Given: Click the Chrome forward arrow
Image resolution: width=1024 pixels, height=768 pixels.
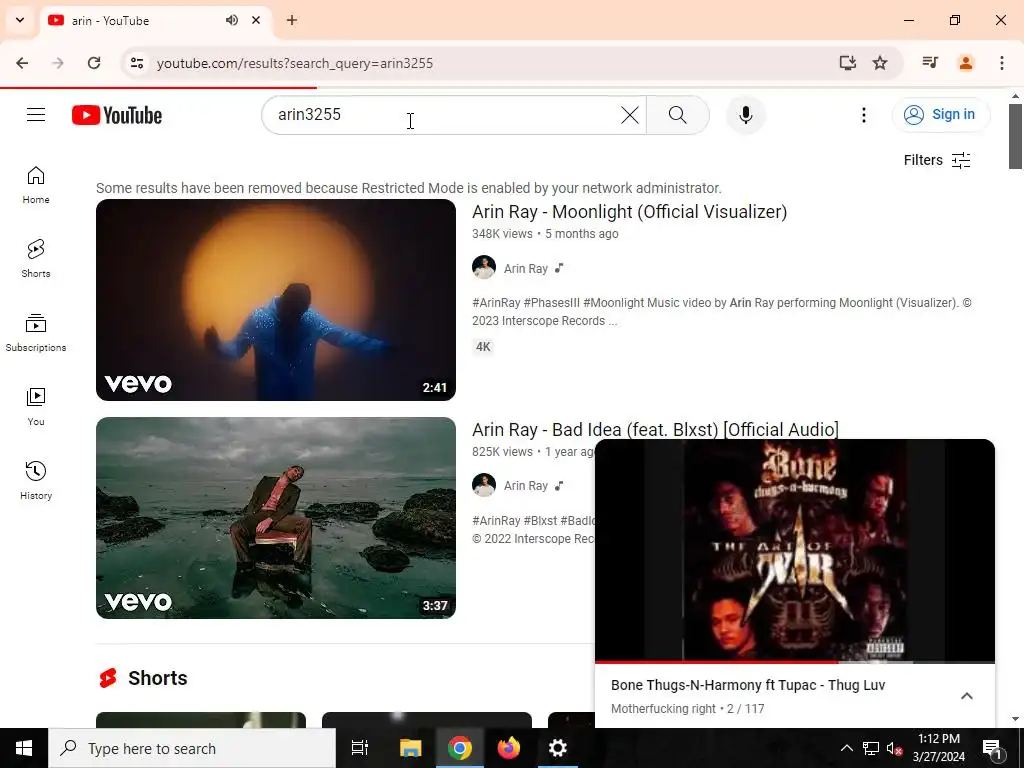Looking at the screenshot, I should (x=58, y=63).
